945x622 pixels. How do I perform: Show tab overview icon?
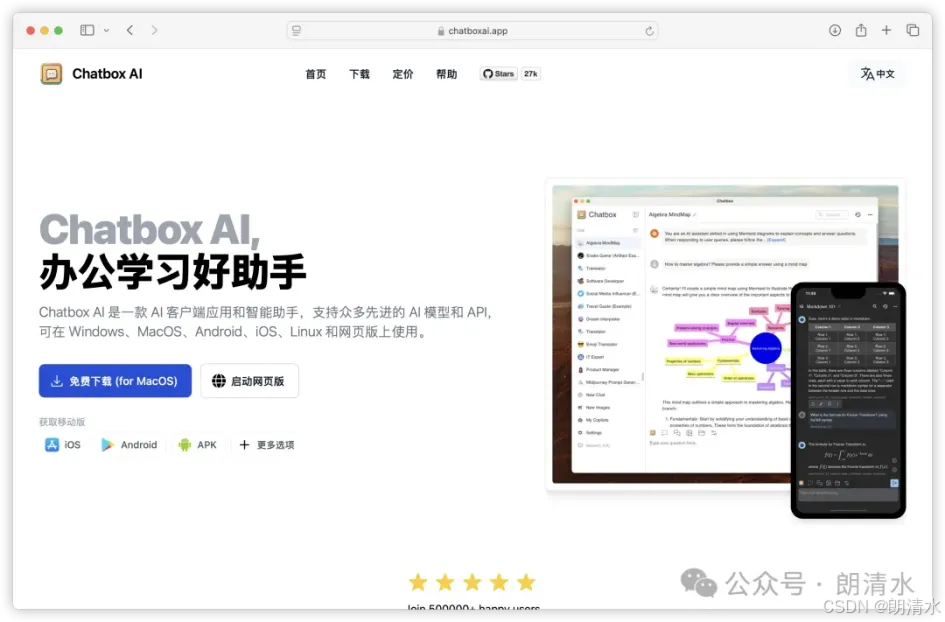[912, 30]
